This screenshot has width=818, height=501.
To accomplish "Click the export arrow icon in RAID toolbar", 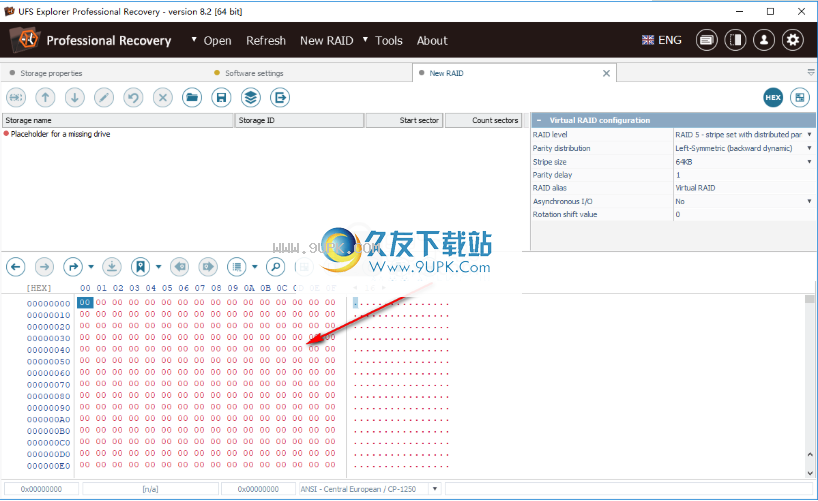I will click(280, 98).
